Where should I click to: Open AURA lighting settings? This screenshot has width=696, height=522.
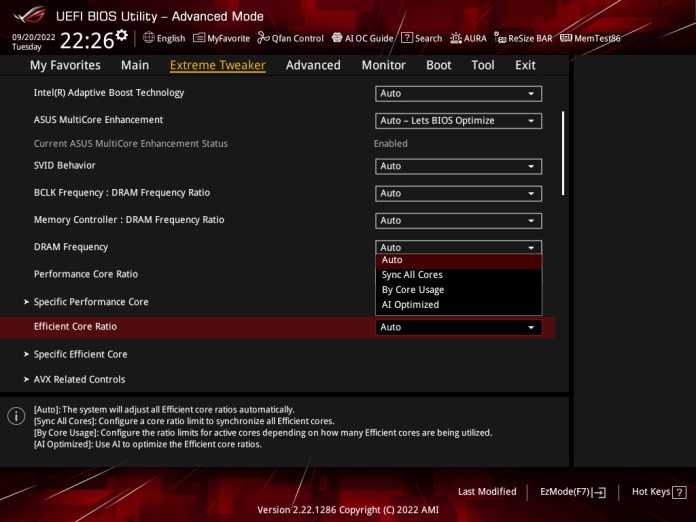(x=468, y=38)
